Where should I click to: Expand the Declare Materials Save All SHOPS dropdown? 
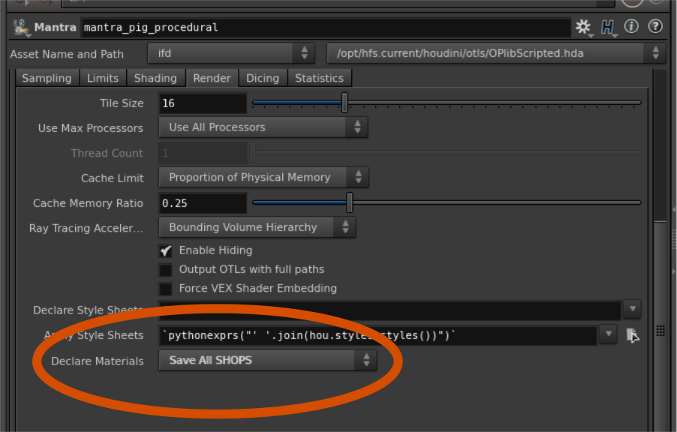267,360
